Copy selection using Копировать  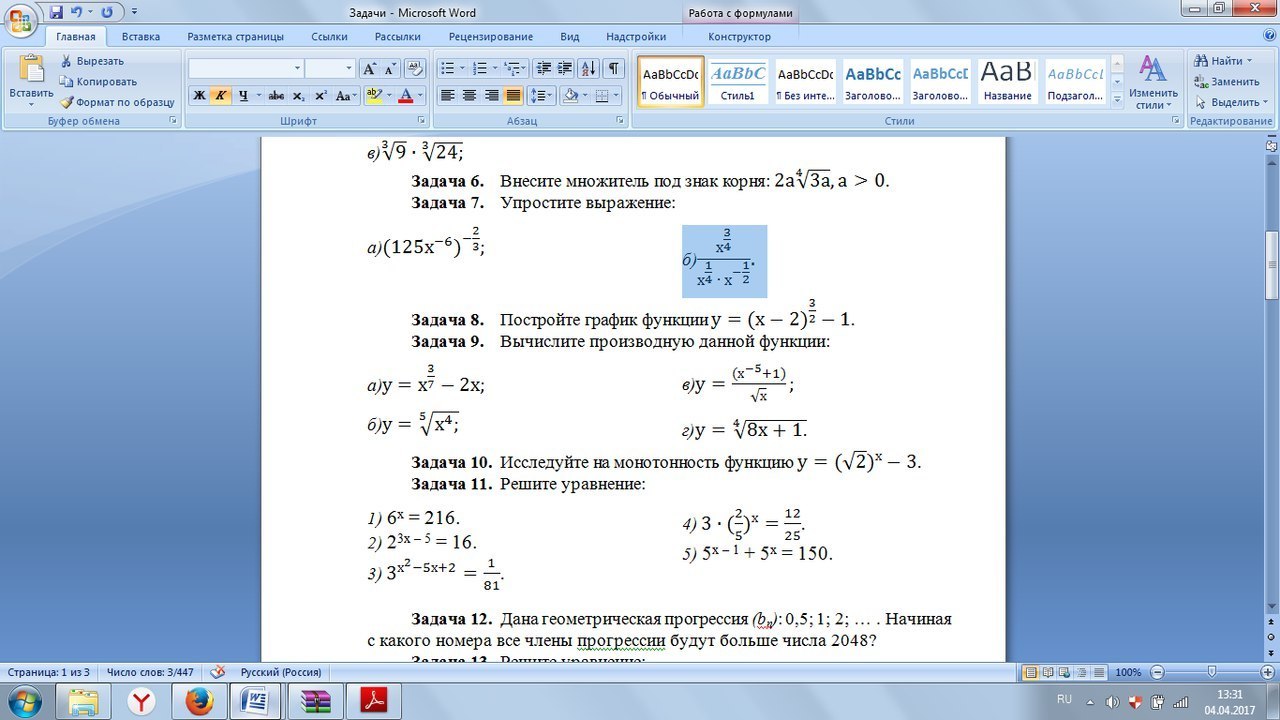pyautogui.click(x=98, y=82)
